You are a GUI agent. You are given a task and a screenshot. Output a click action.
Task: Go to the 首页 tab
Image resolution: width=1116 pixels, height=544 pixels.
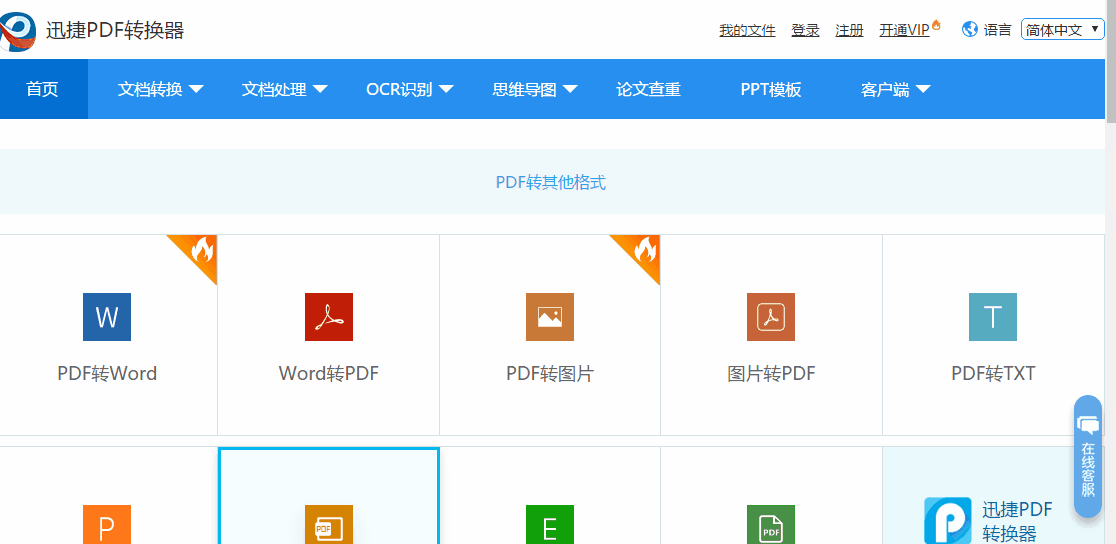pyautogui.click(x=43, y=89)
